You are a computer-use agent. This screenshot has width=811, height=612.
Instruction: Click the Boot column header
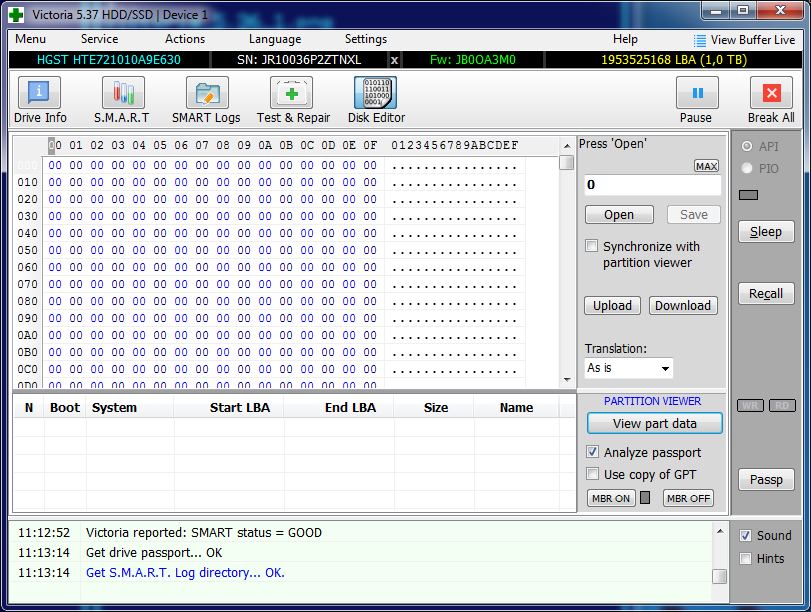click(x=65, y=408)
